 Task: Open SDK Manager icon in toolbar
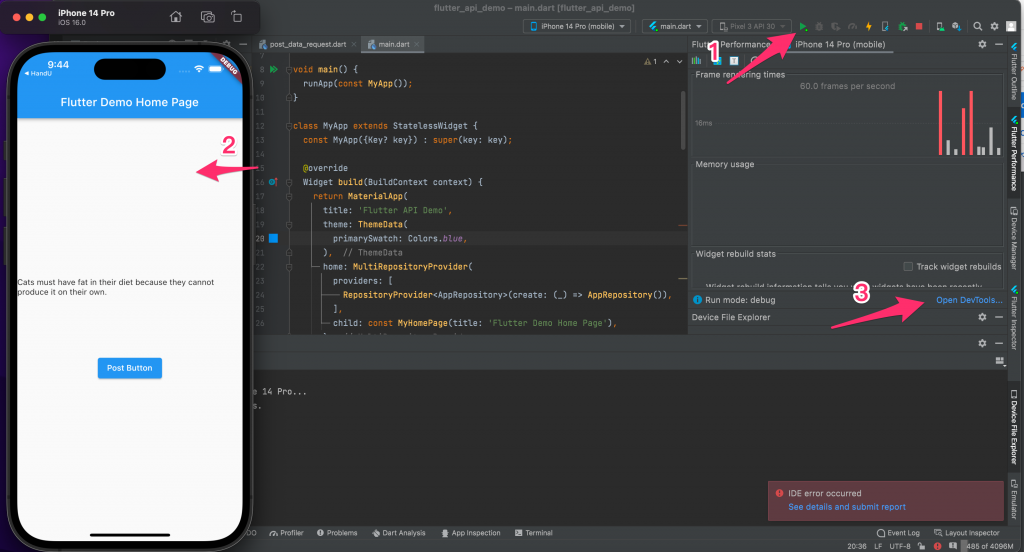(x=956, y=27)
